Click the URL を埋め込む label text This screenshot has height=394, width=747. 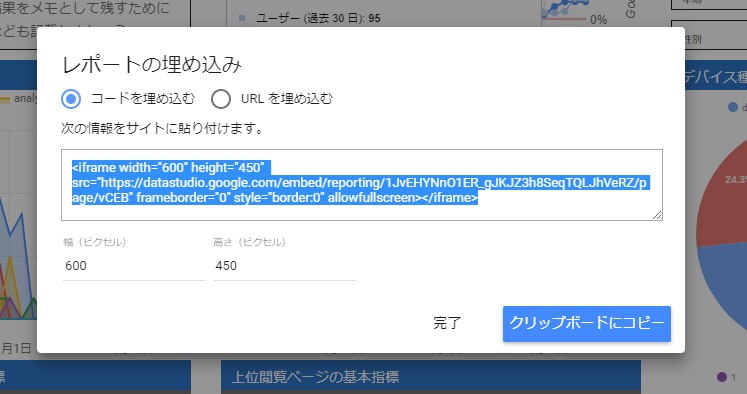pos(287,99)
